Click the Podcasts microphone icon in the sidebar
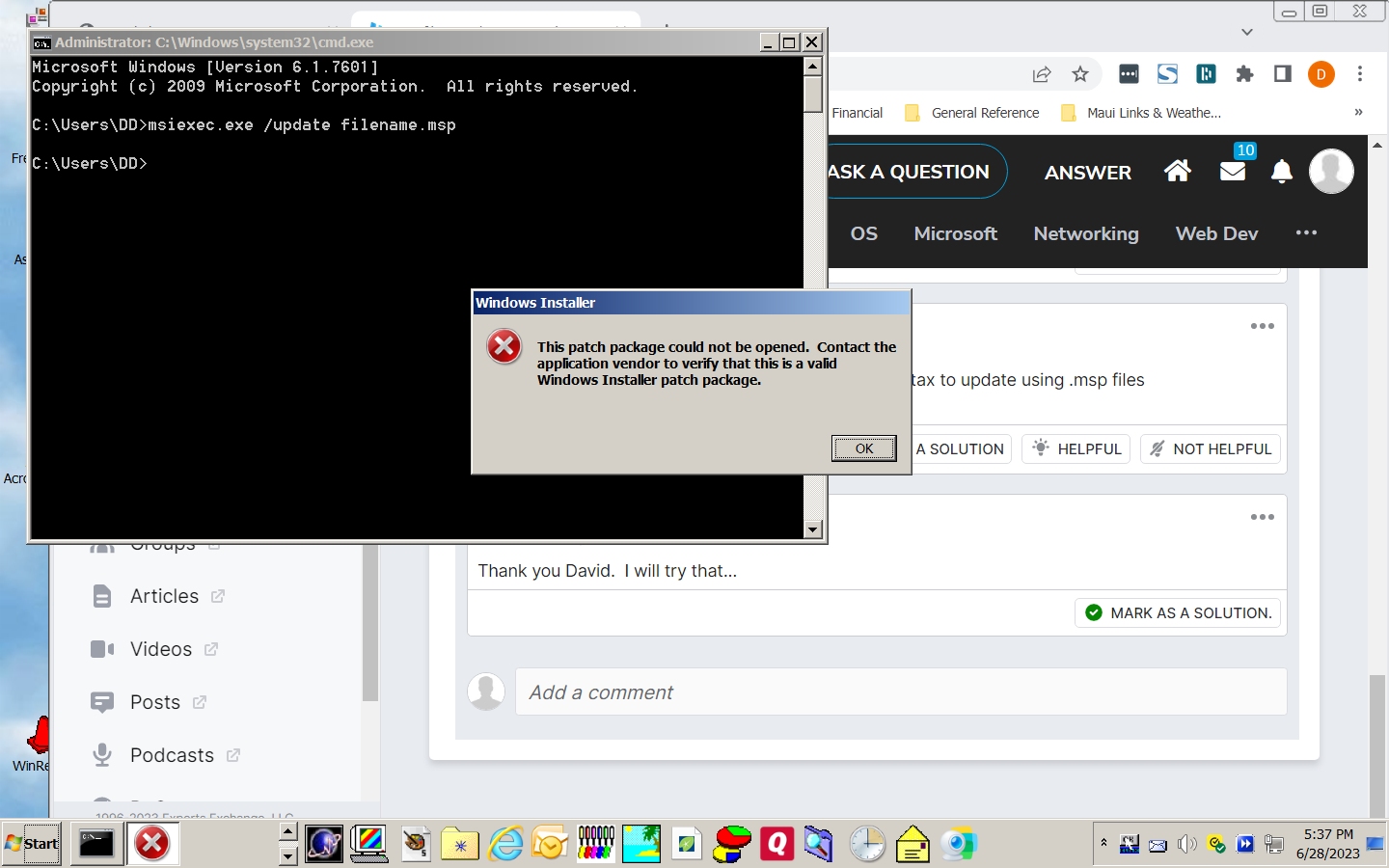The image size is (1389, 868). pyautogui.click(x=101, y=755)
